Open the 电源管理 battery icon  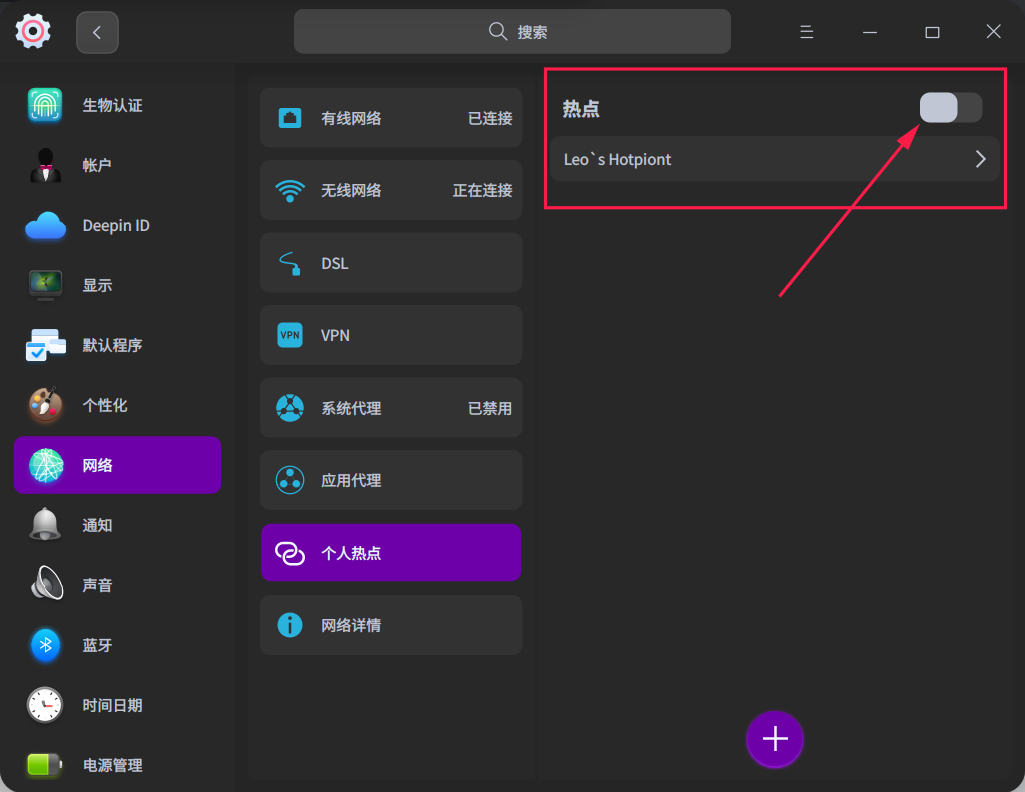pos(44,765)
